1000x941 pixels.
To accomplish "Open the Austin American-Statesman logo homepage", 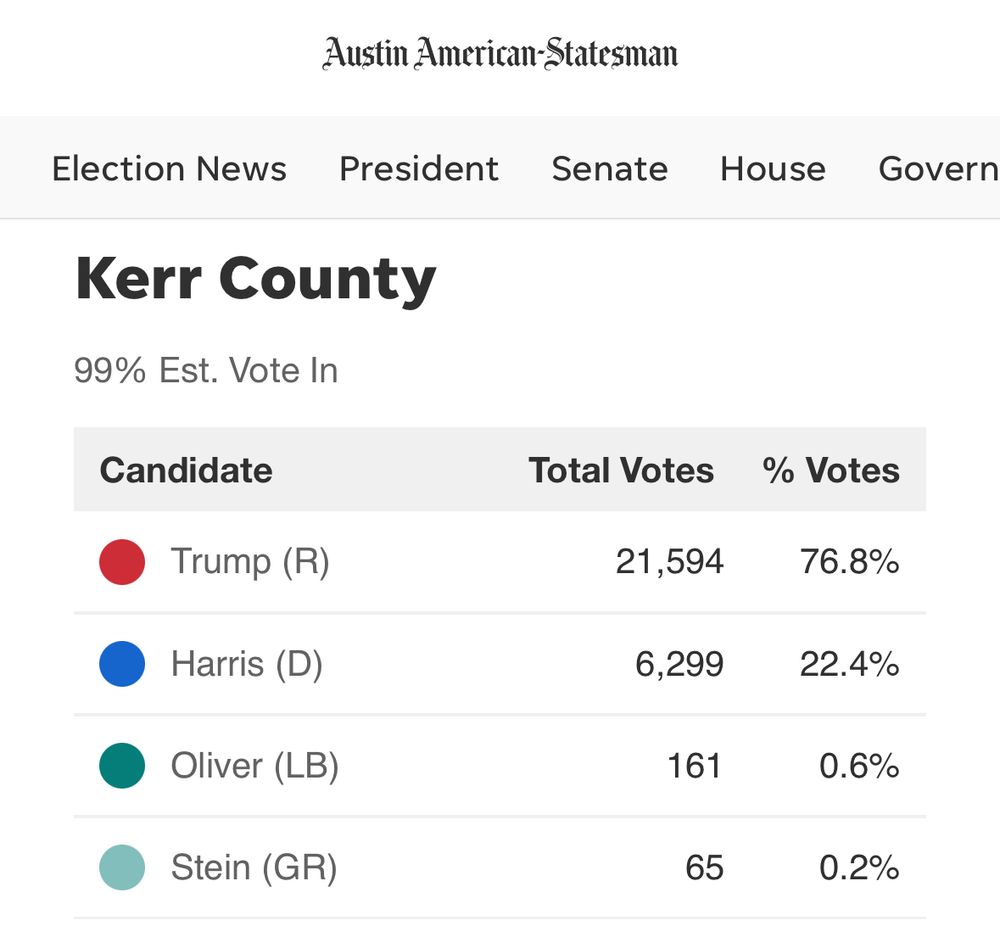I will [500, 54].
